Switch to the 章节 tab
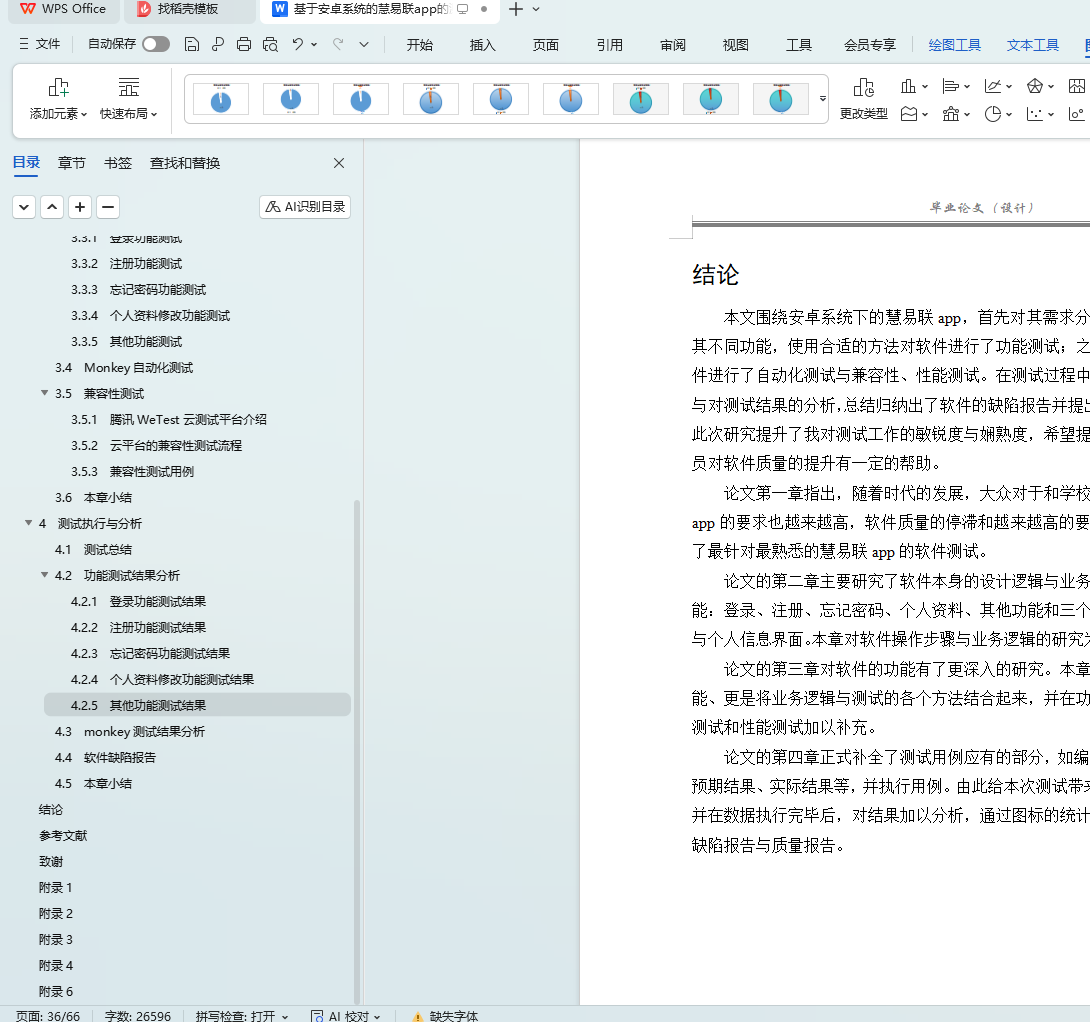Image resolution: width=1090 pixels, height=1022 pixels. [72, 163]
